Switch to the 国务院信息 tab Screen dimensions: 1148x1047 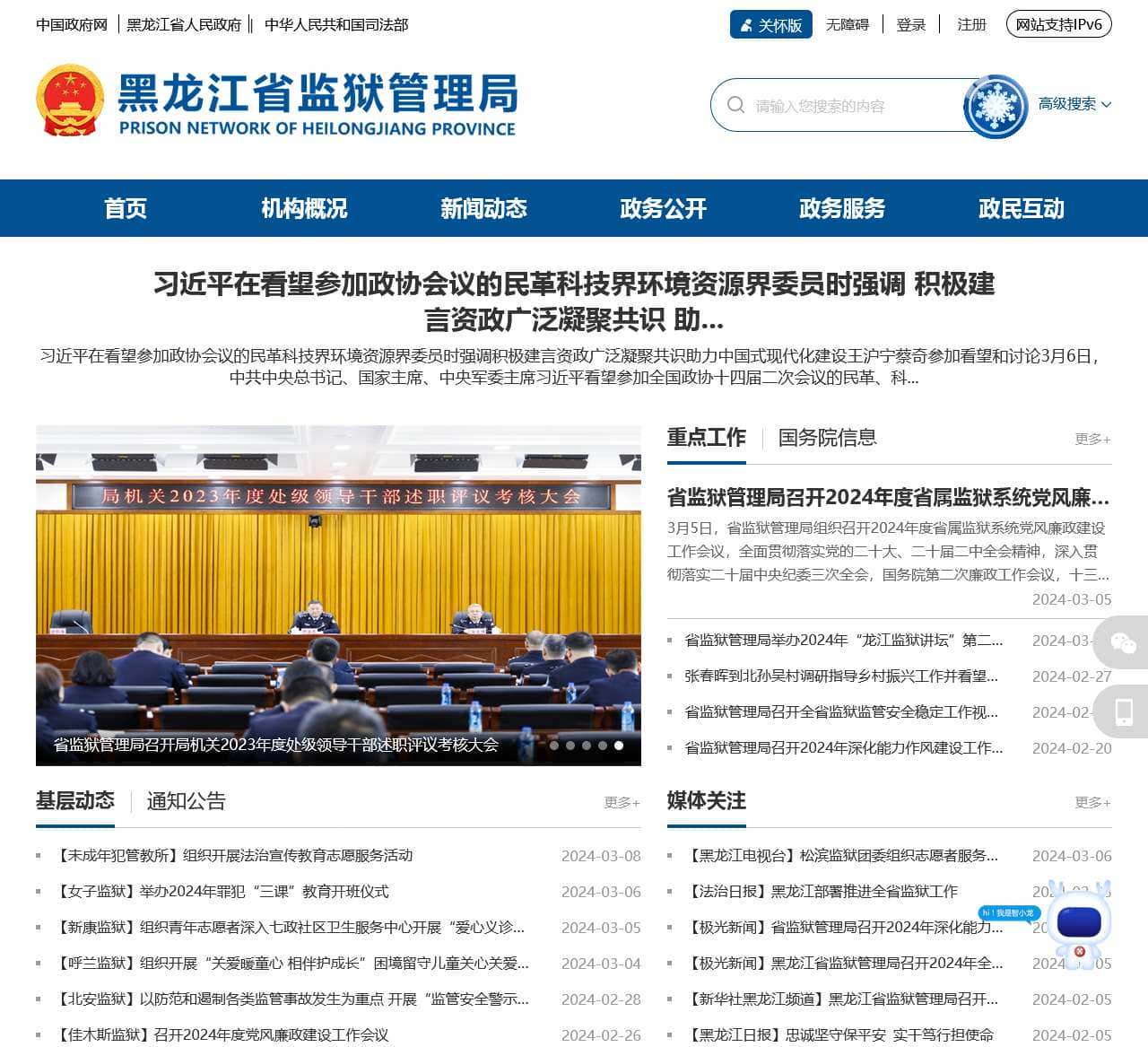828,439
